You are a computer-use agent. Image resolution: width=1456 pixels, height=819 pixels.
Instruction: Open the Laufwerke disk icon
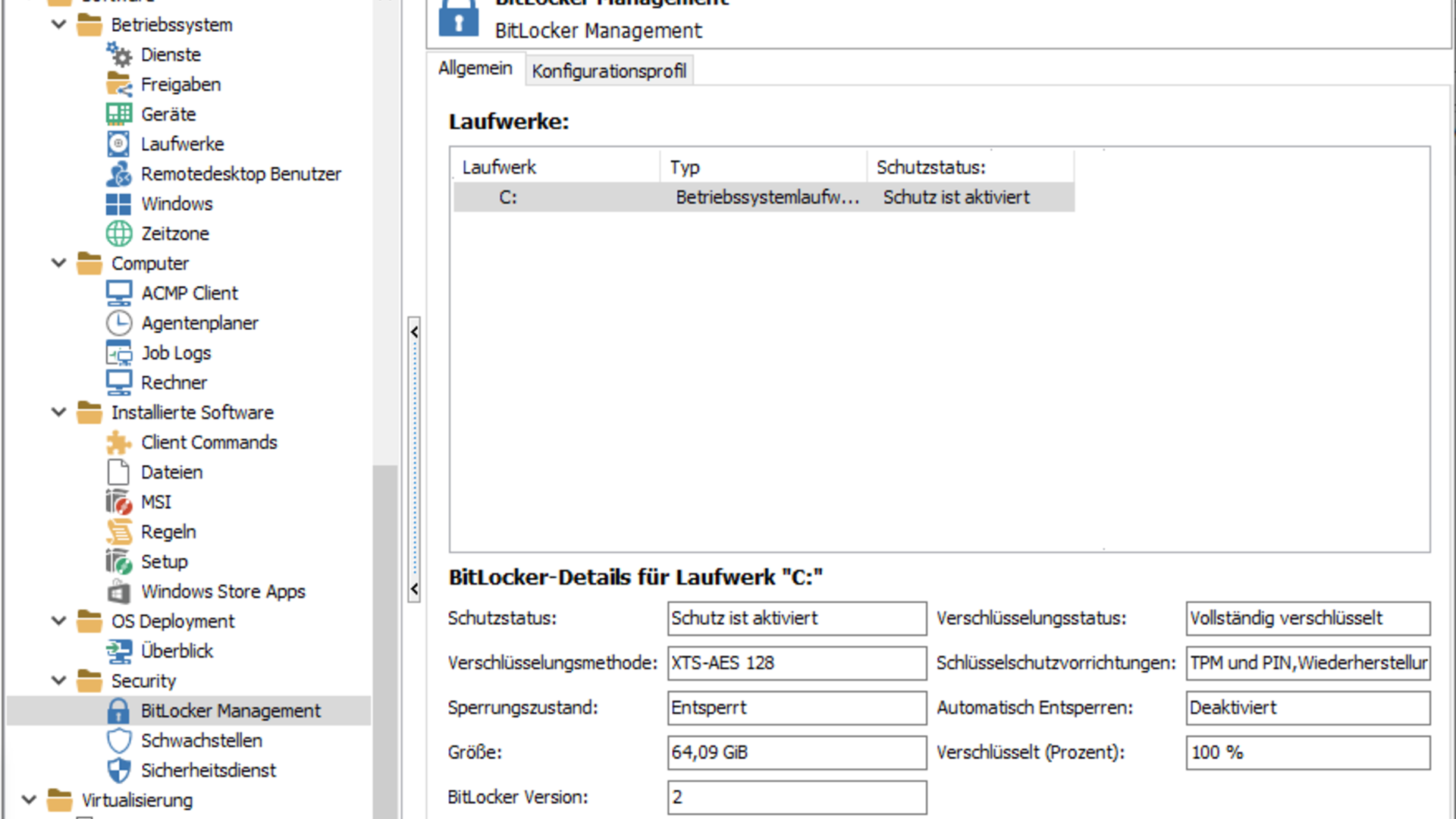119,144
